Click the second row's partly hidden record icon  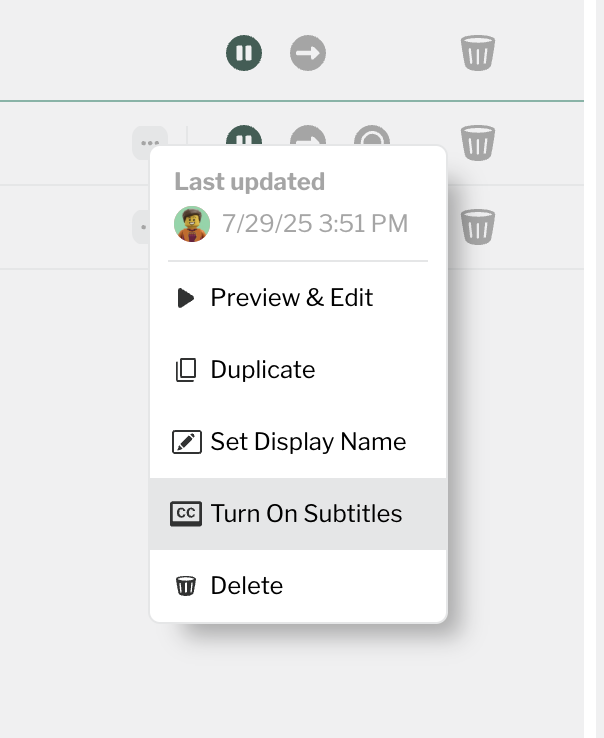coord(372,136)
